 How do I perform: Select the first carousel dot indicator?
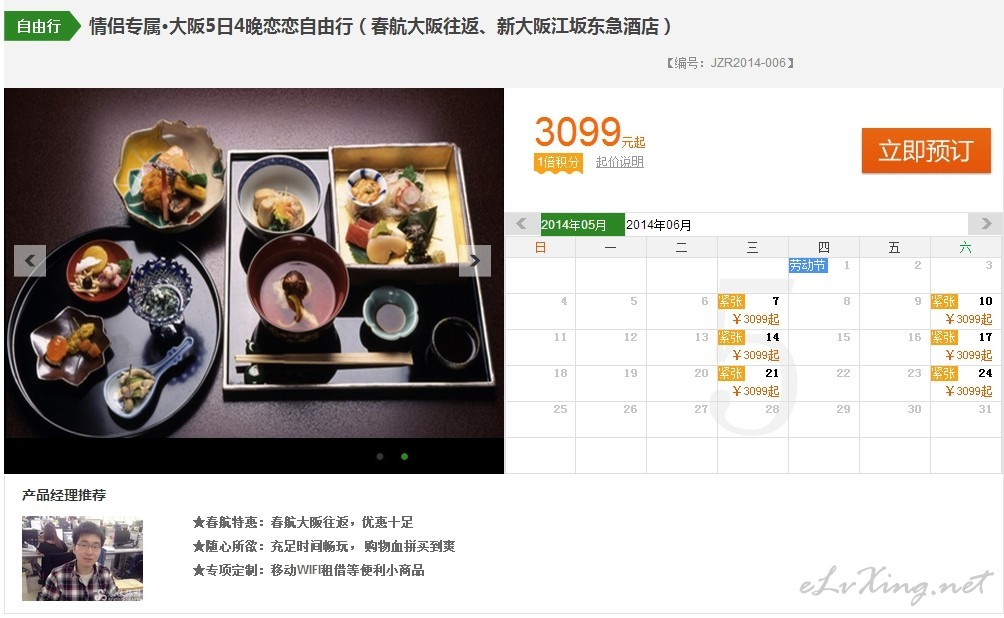pyautogui.click(x=380, y=457)
